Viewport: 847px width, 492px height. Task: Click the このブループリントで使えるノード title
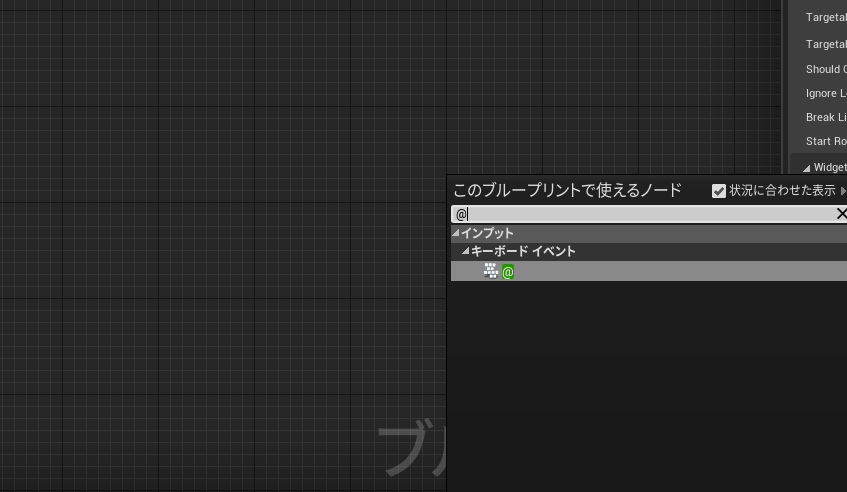click(567, 190)
